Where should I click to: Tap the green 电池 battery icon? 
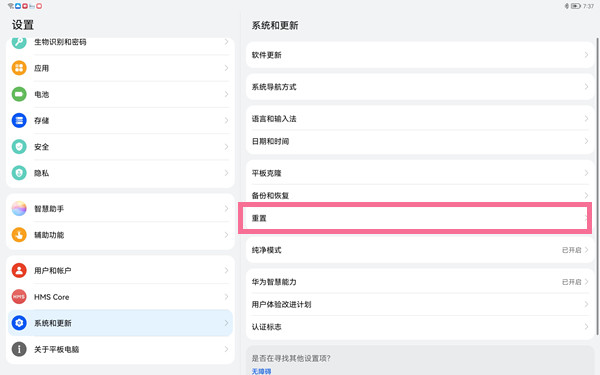tap(19, 94)
